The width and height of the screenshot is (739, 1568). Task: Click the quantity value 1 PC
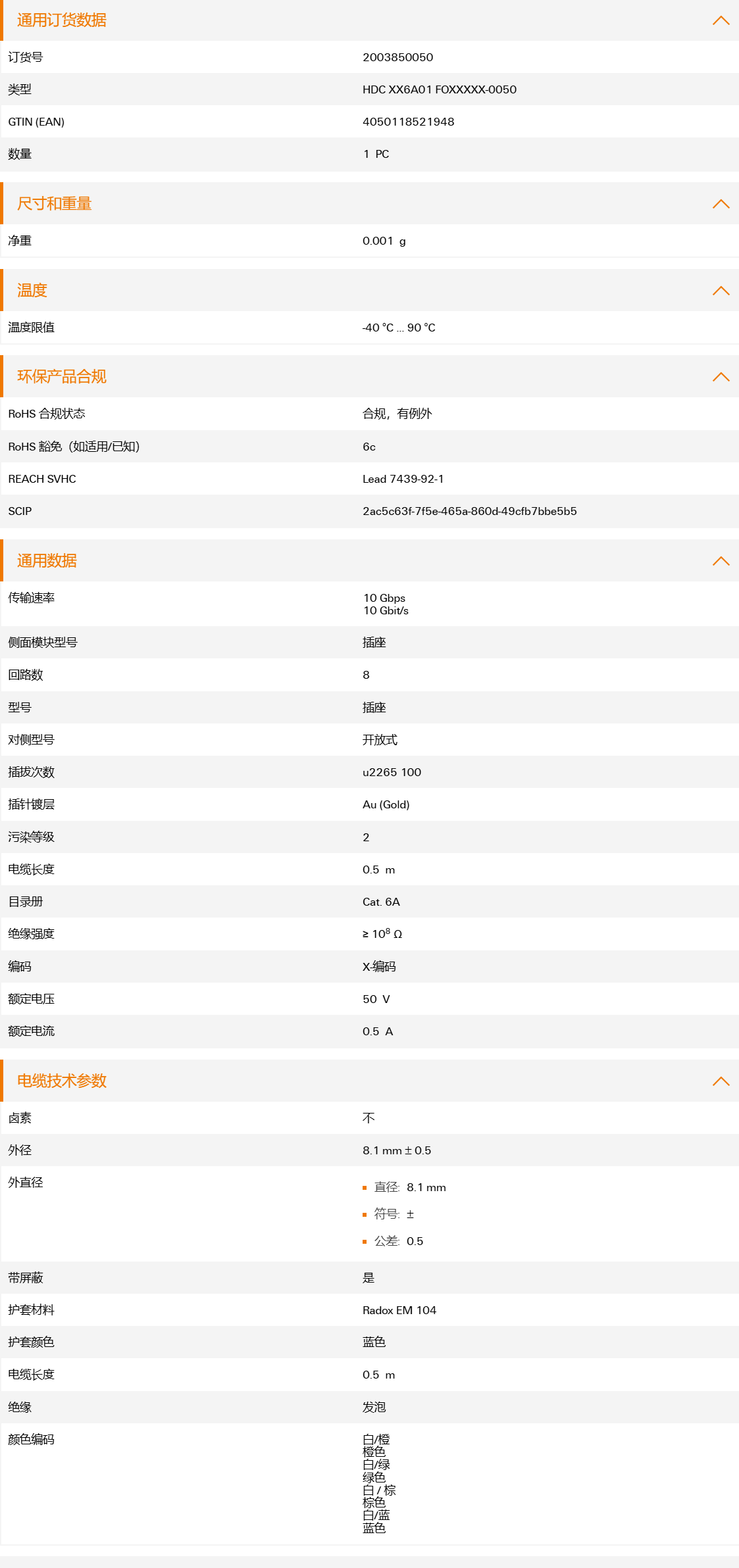tap(376, 154)
